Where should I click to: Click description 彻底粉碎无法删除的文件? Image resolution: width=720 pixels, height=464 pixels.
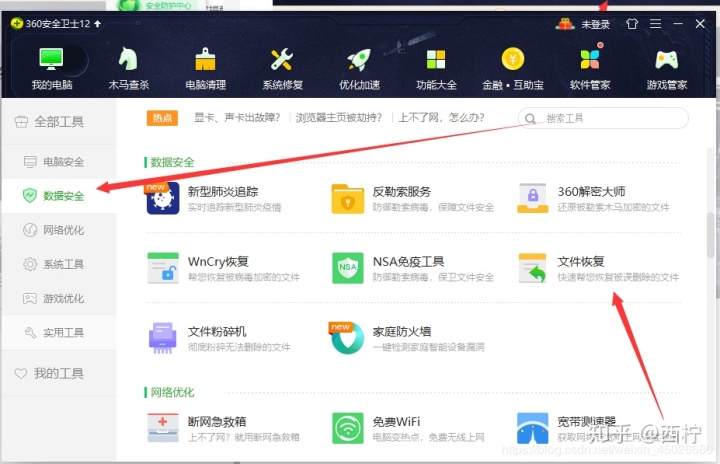pos(239,347)
